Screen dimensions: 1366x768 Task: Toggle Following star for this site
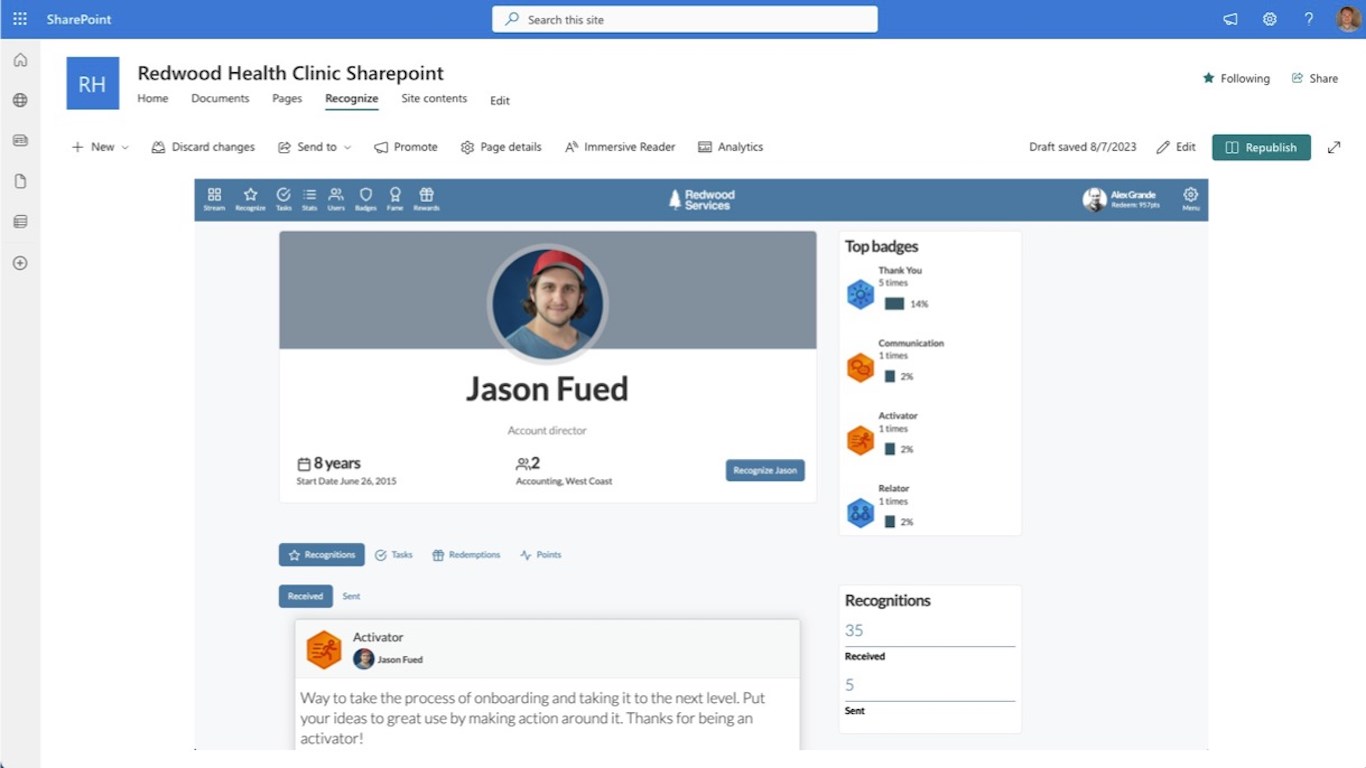tap(1236, 78)
